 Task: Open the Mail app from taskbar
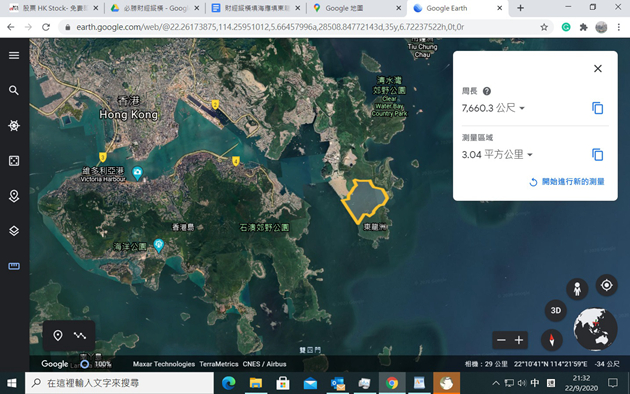(310, 383)
